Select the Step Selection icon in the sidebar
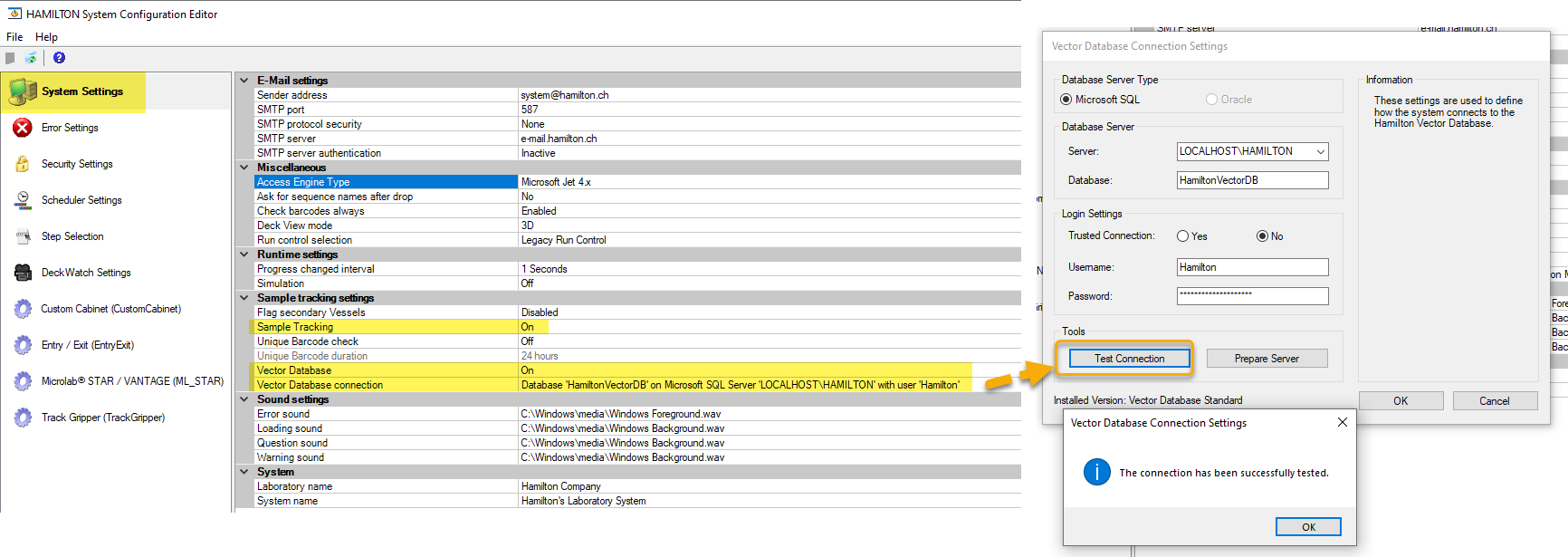 [23, 236]
